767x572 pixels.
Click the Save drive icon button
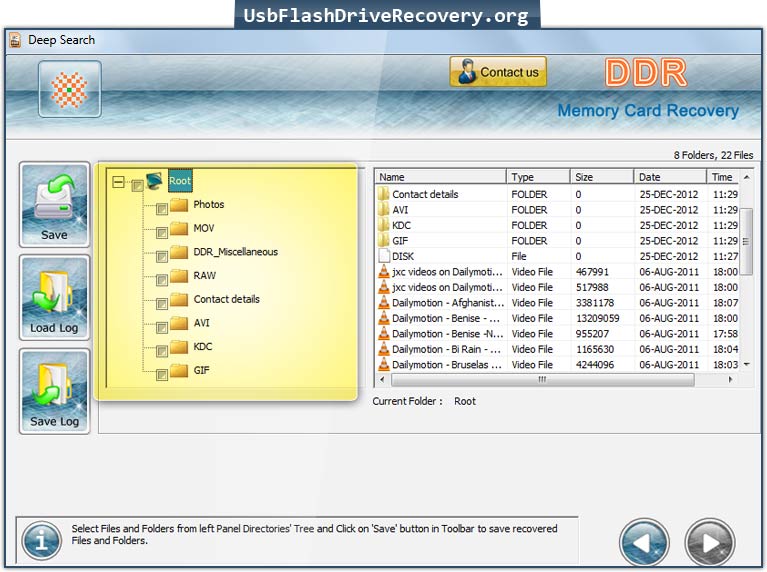click(x=54, y=205)
